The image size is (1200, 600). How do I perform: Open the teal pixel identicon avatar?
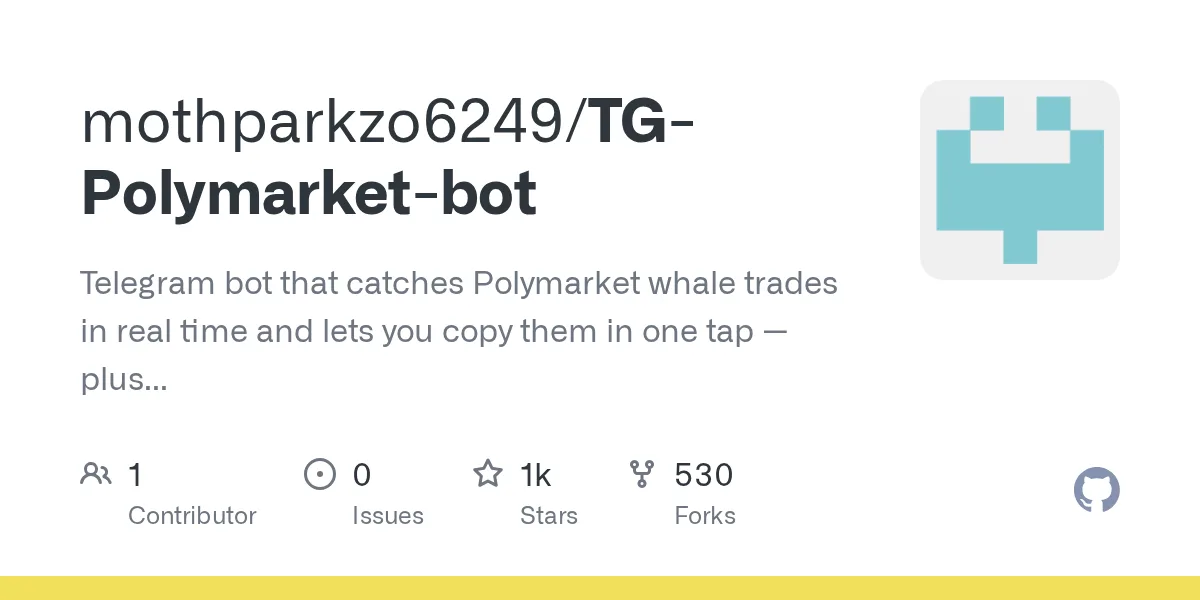tap(1020, 180)
